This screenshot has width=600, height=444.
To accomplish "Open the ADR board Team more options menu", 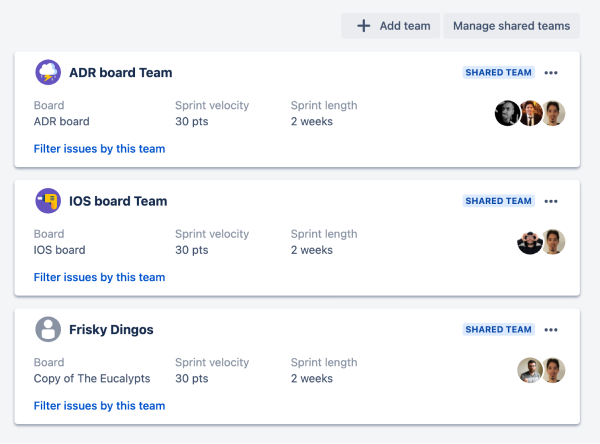I will coord(551,73).
